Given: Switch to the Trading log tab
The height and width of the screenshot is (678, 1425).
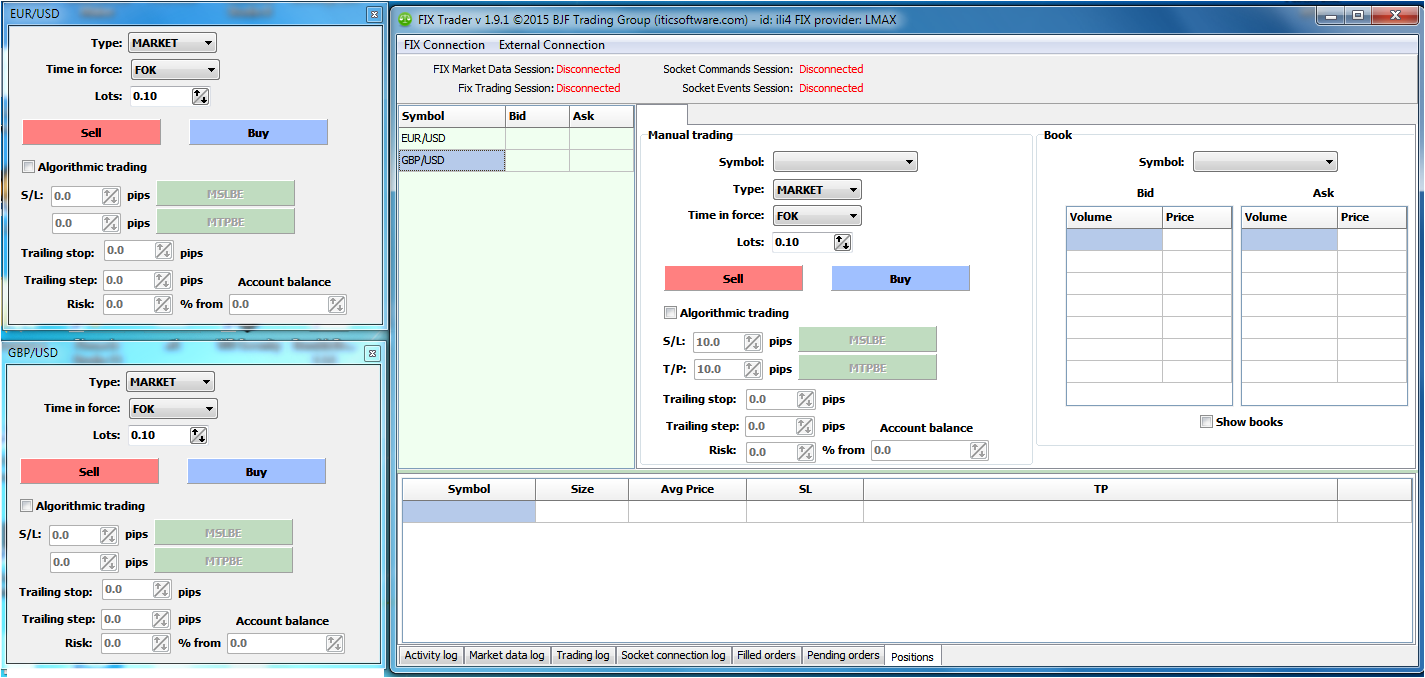Looking at the screenshot, I should 583,655.
